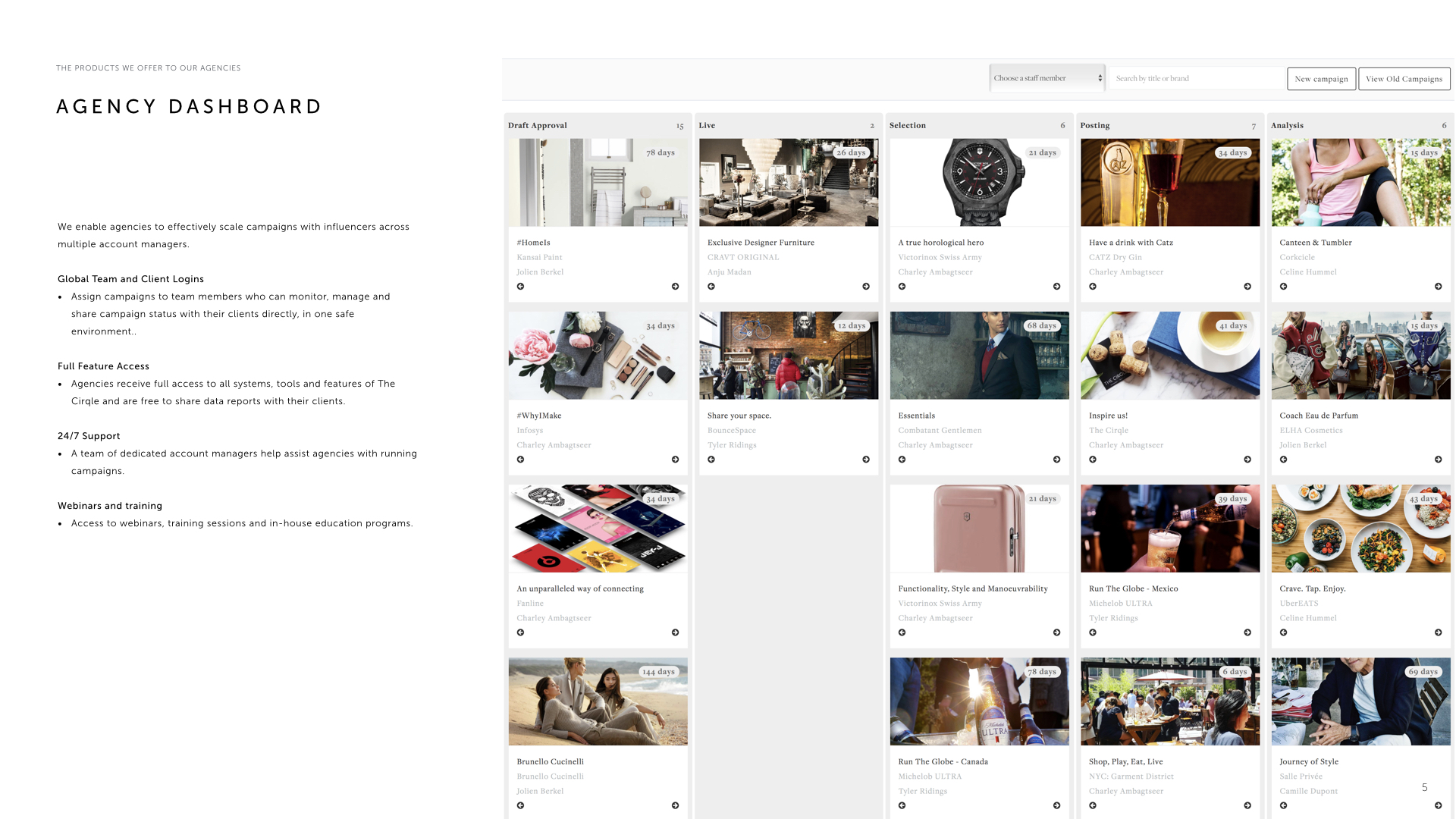Viewport: 1456px width, 819px height.
Task: Click the Kansai Paint brand name
Action: coord(539,257)
